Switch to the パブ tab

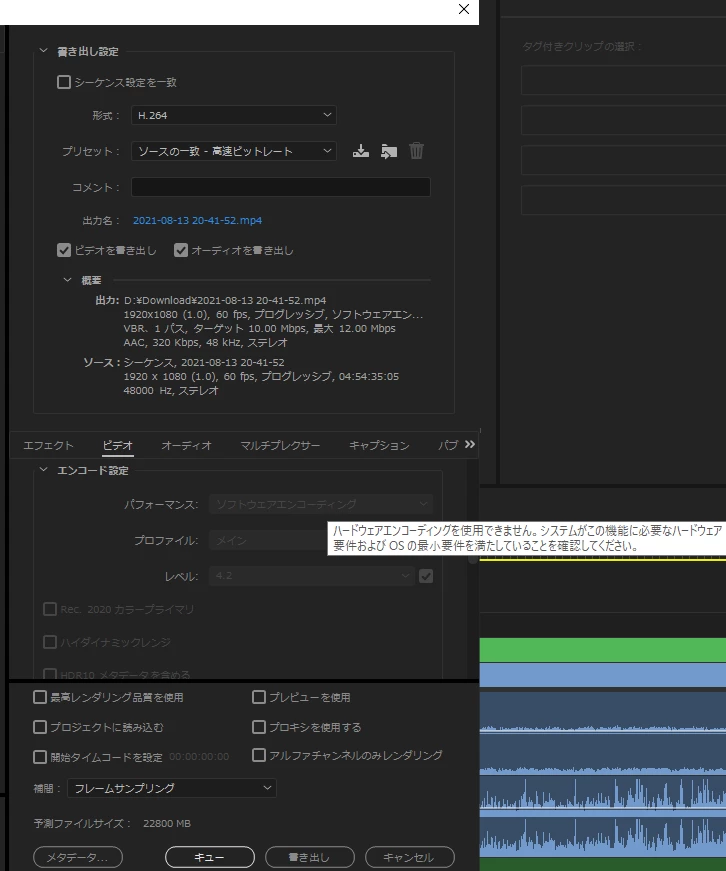click(448, 445)
